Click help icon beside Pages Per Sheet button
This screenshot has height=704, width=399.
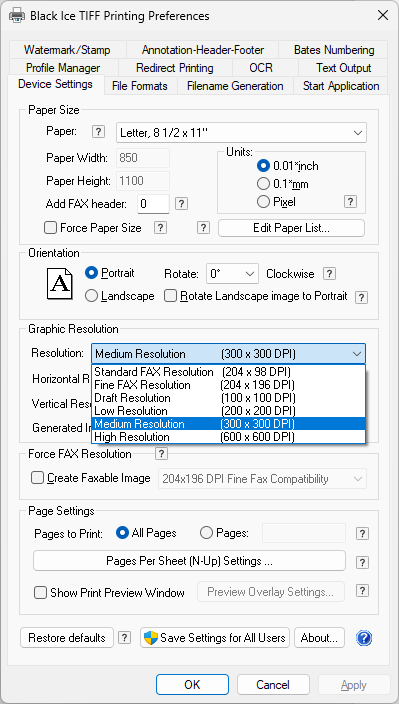(x=362, y=563)
